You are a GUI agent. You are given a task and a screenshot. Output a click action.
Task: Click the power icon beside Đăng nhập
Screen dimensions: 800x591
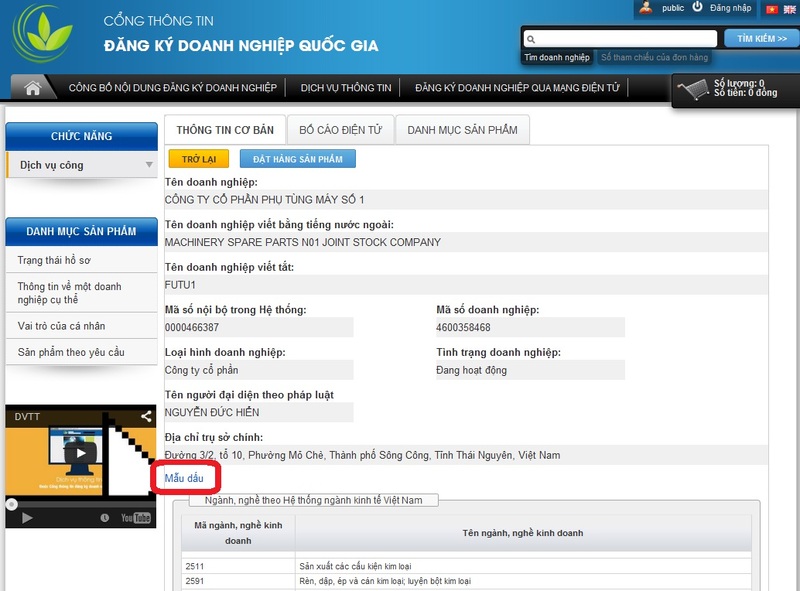pos(697,7)
